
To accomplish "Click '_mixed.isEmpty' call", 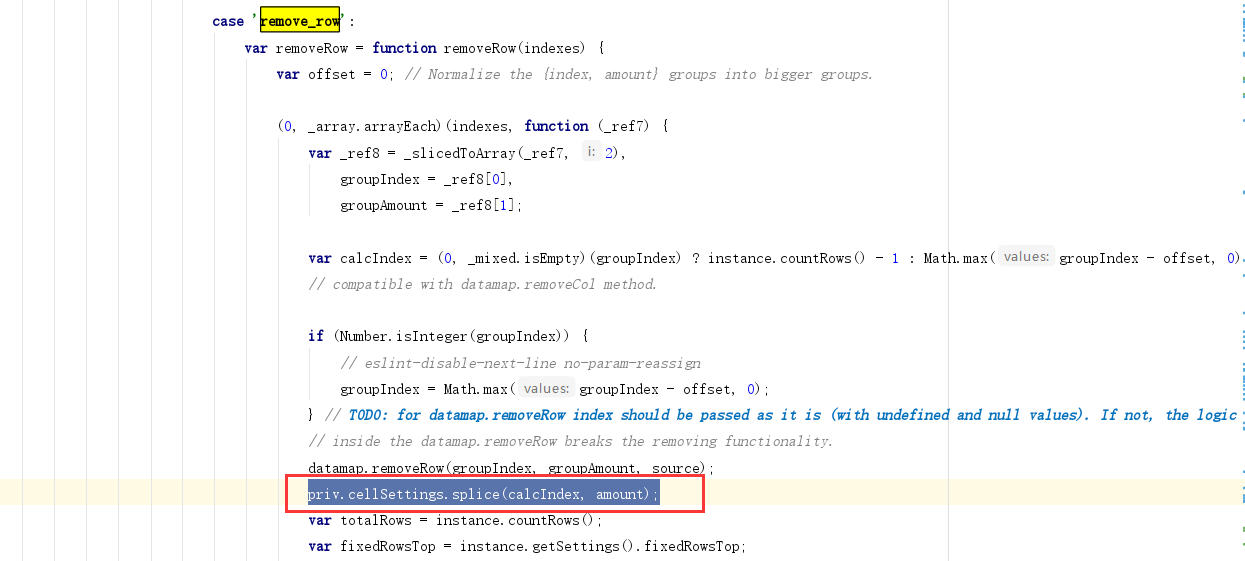I will (x=522, y=258).
